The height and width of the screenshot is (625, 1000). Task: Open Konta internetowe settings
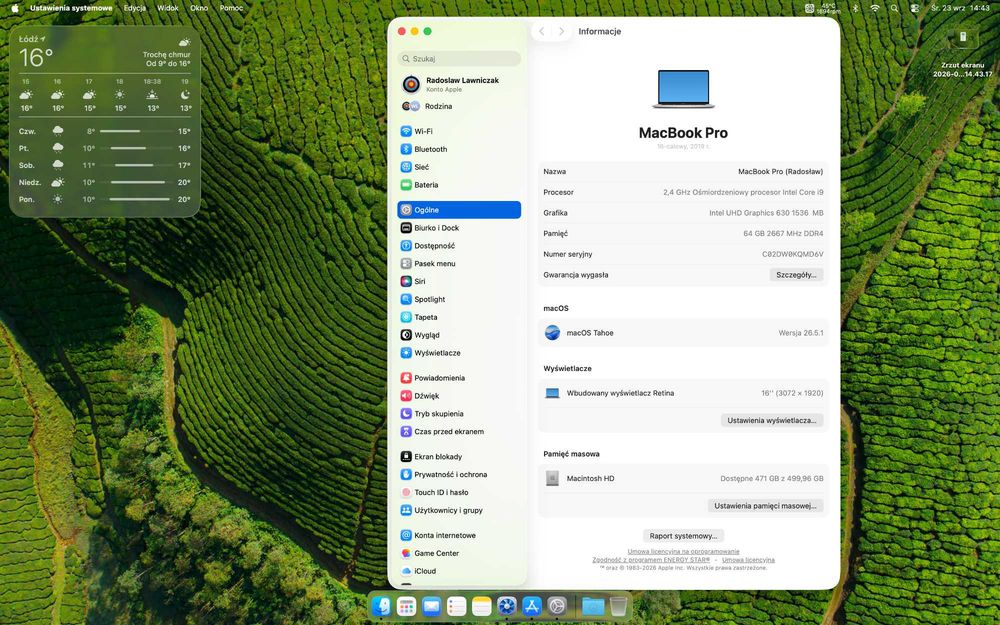[459, 535]
